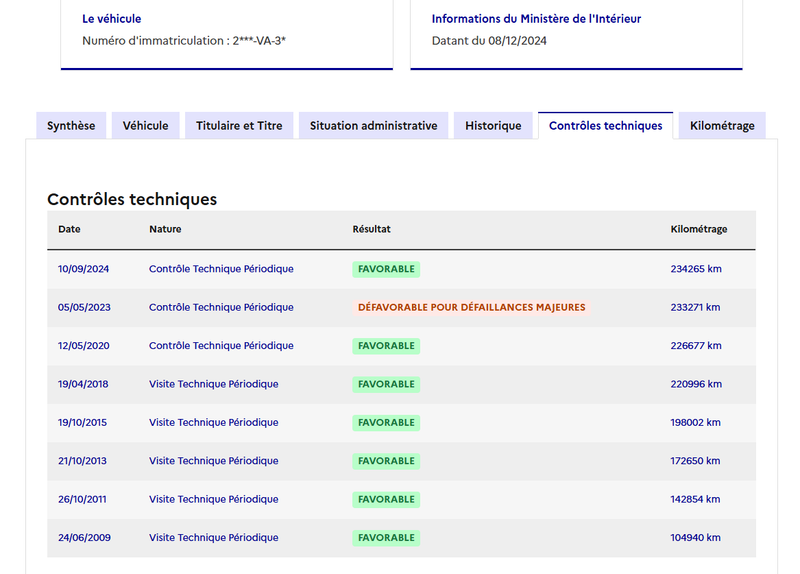Click Contrôle Technique Périodique in the 10/09/2024 row

221,269
